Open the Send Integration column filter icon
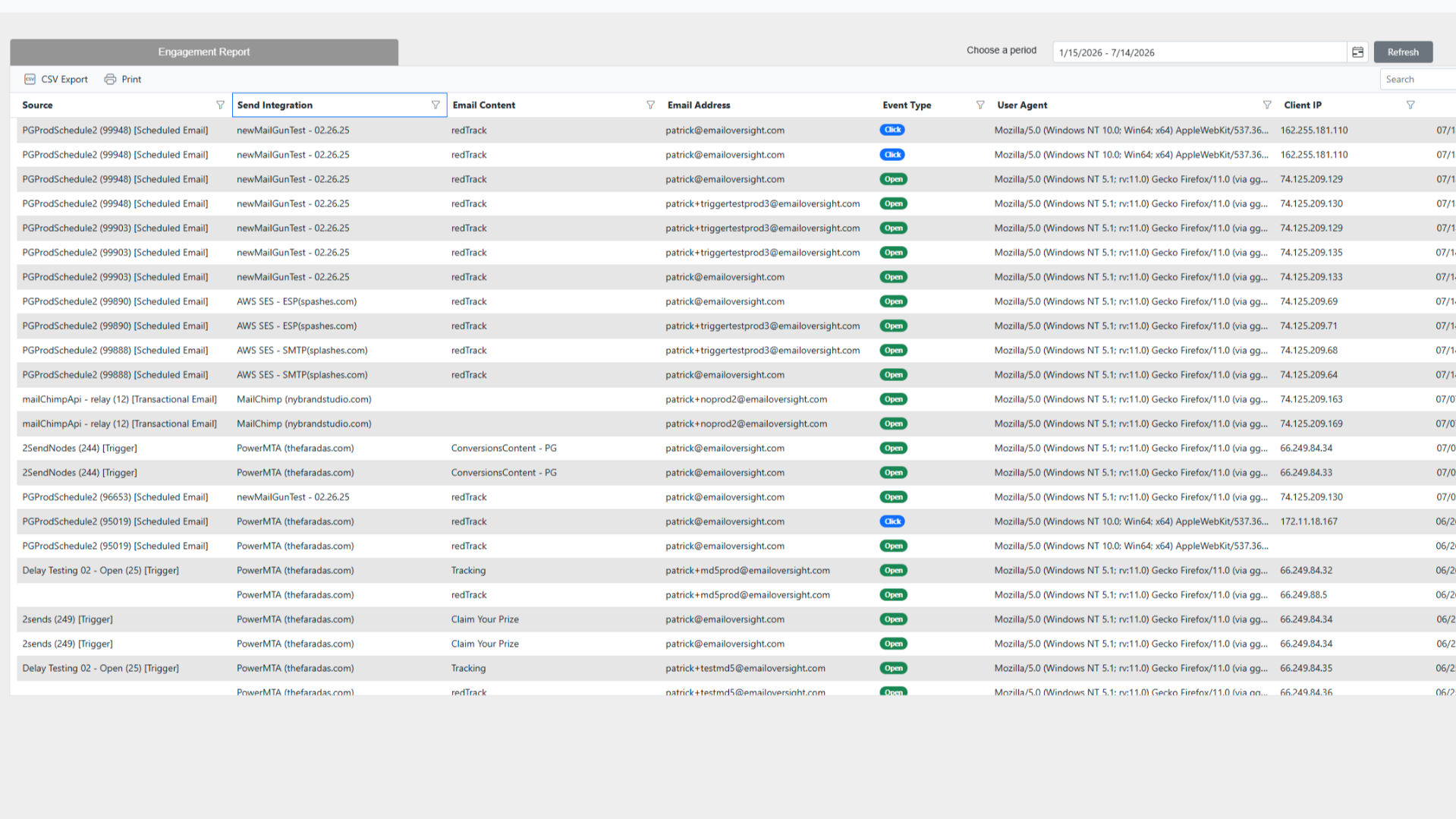The image size is (1456, 819). coord(436,105)
